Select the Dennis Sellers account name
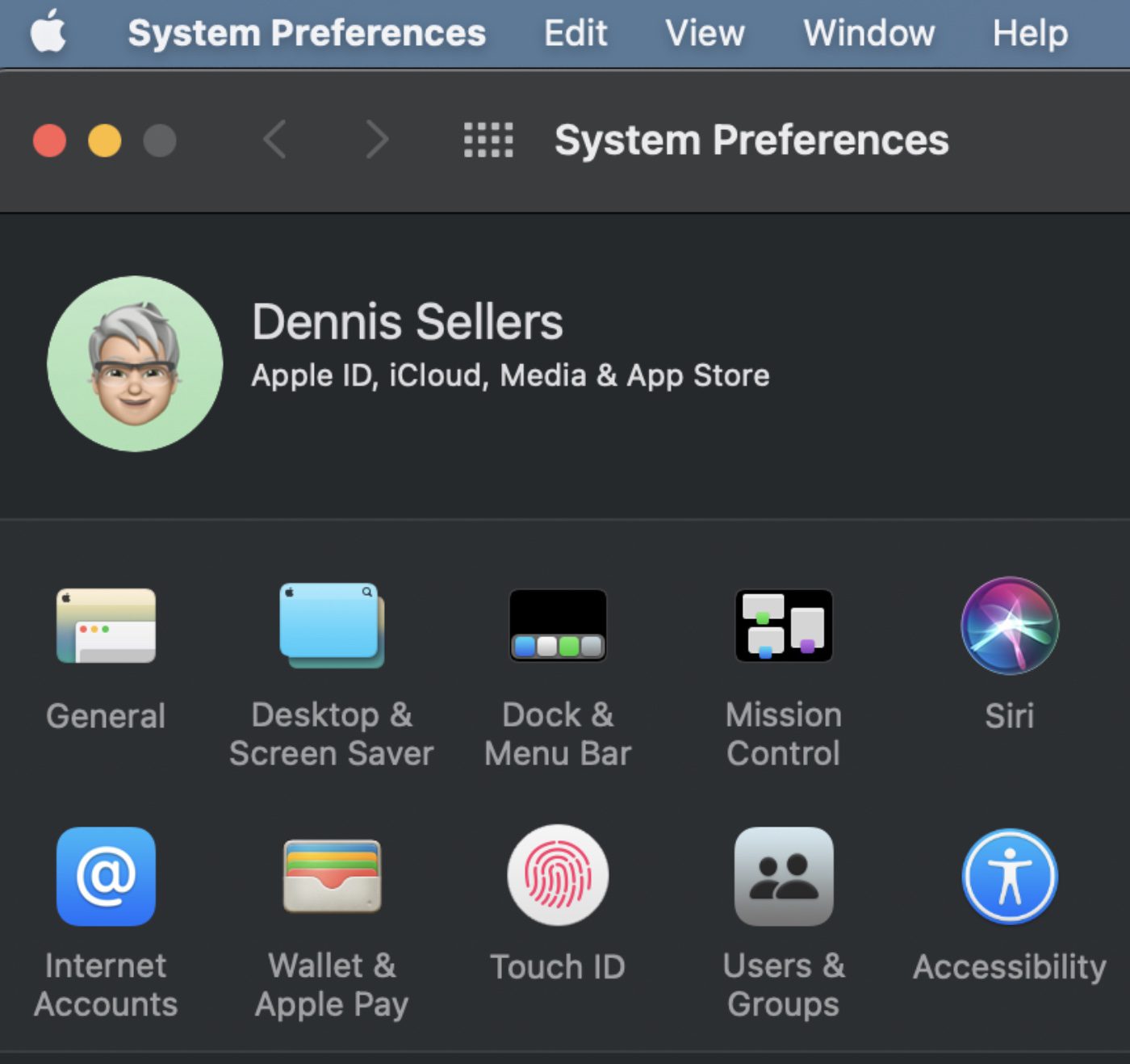Image resolution: width=1130 pixels, height=1064 pixels. (x=408, y=322)
